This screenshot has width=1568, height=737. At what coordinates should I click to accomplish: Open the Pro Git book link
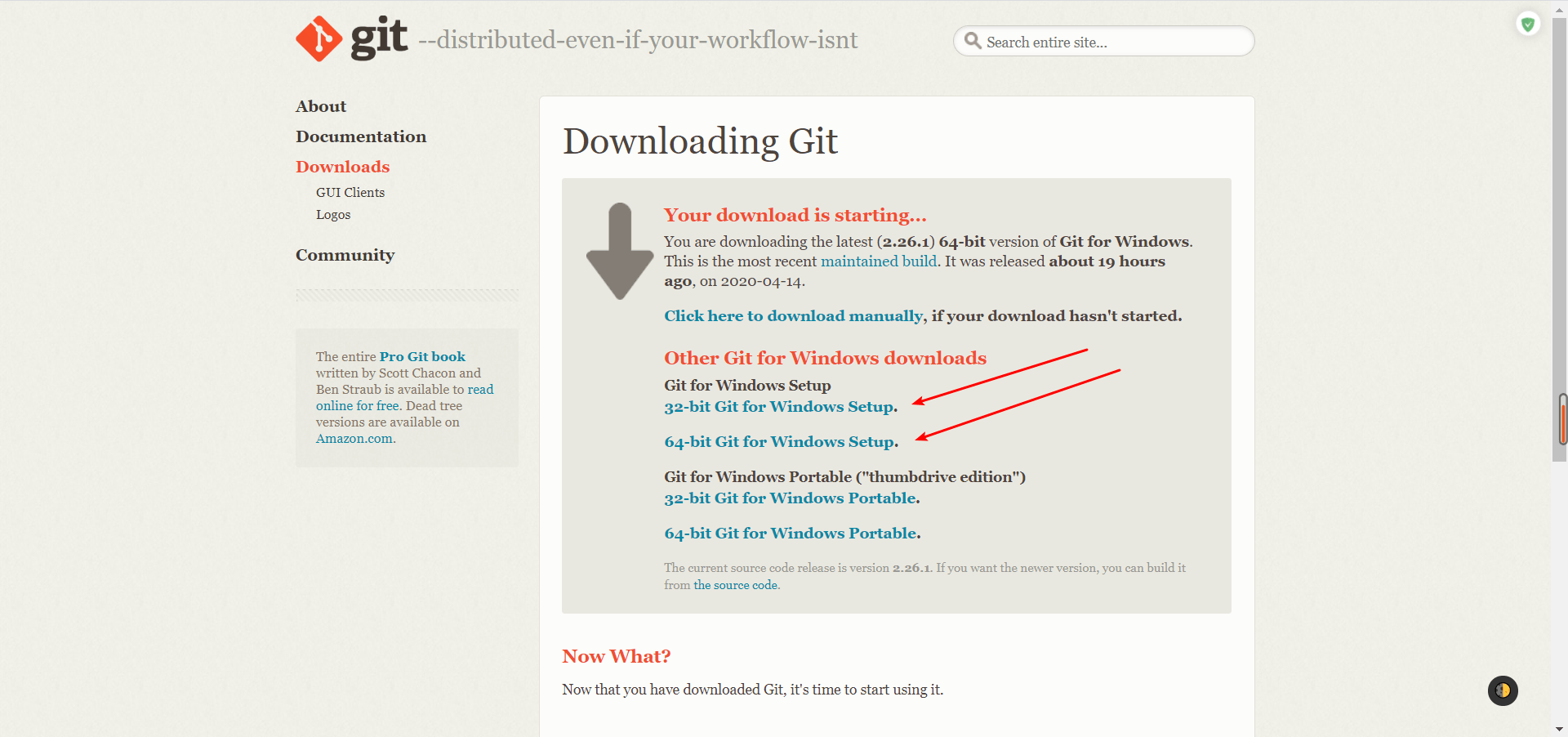(x=422, y=357)
